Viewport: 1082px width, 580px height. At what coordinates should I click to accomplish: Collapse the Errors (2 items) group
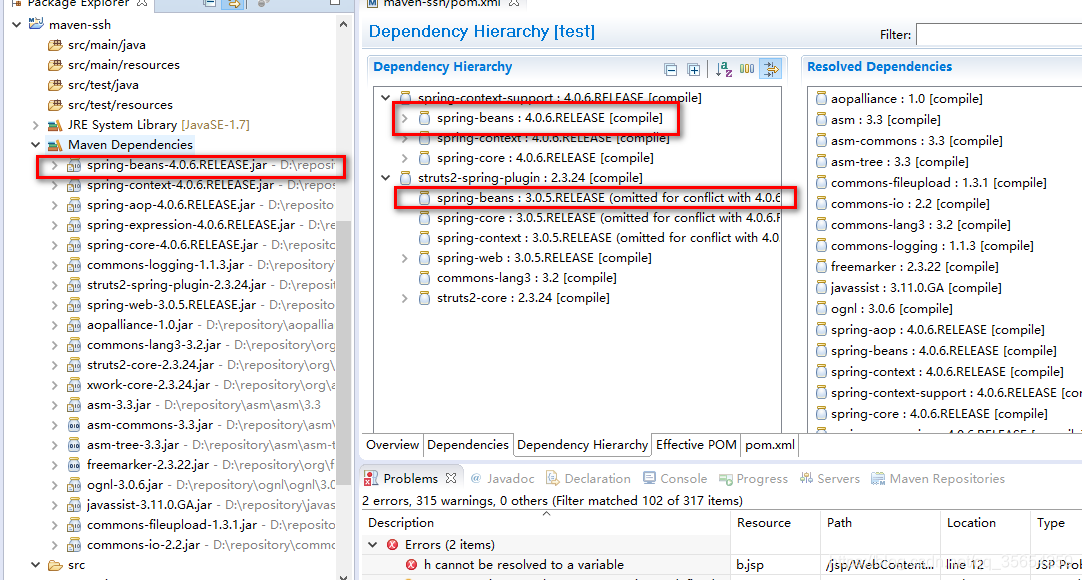click(x=373, y=545)
